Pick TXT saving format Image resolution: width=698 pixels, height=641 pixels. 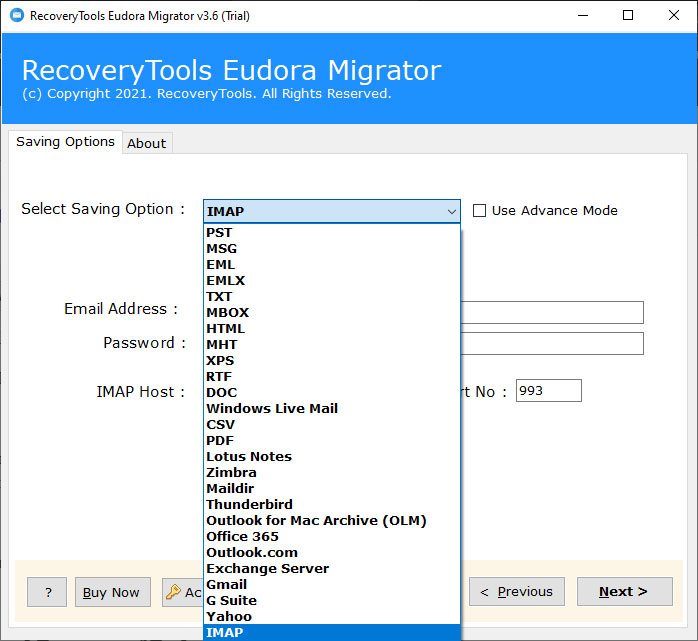tap(332, 296)
